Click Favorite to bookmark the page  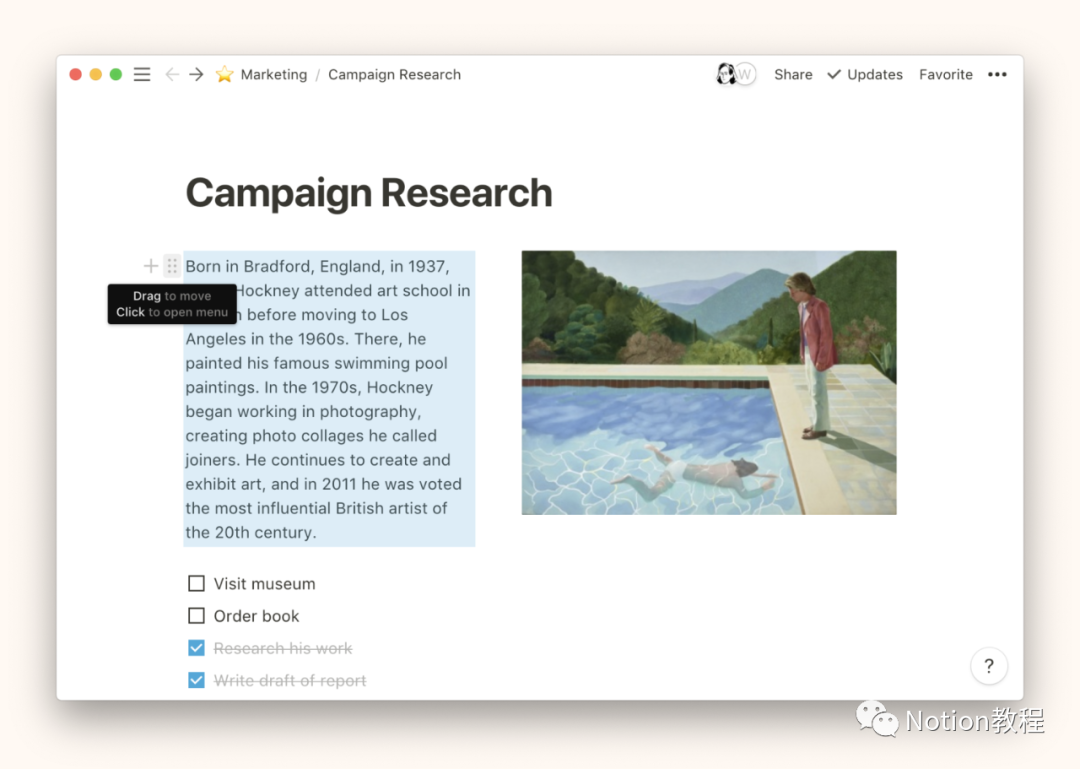[x=945, y=75]
